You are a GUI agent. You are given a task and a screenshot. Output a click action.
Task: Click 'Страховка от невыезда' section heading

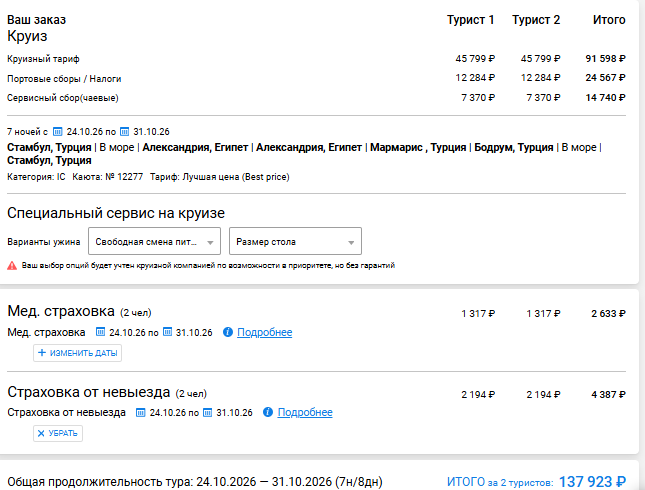[x=89, y=392]
